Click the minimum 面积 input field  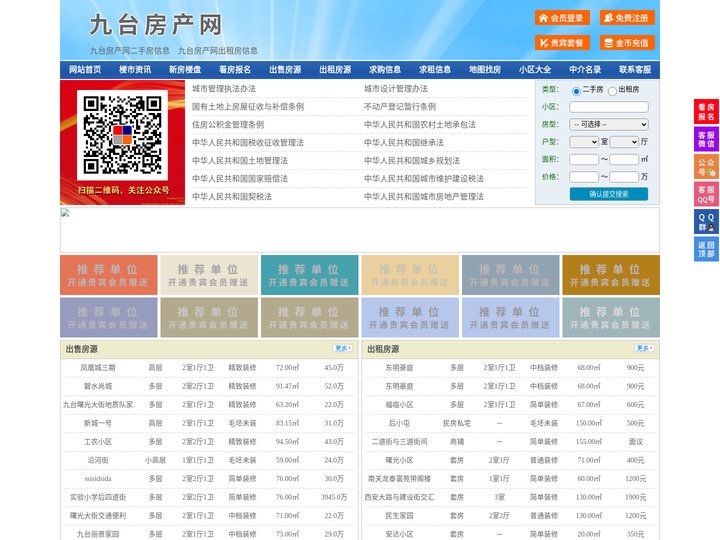(x=584, y=159)
